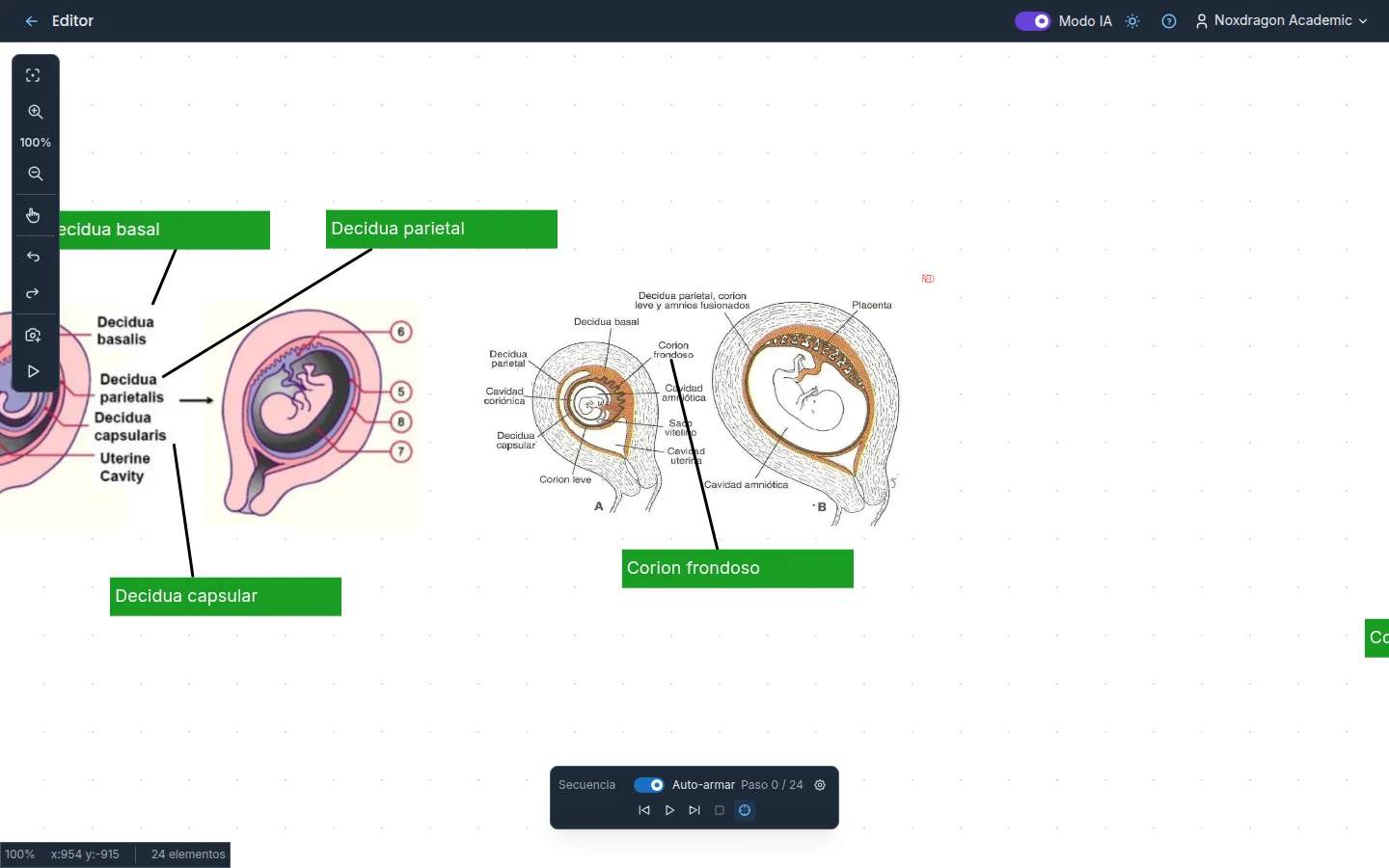This screenshot has height=868, width=1389.
Task: Play the sequence
Action: tap(669, 810)
